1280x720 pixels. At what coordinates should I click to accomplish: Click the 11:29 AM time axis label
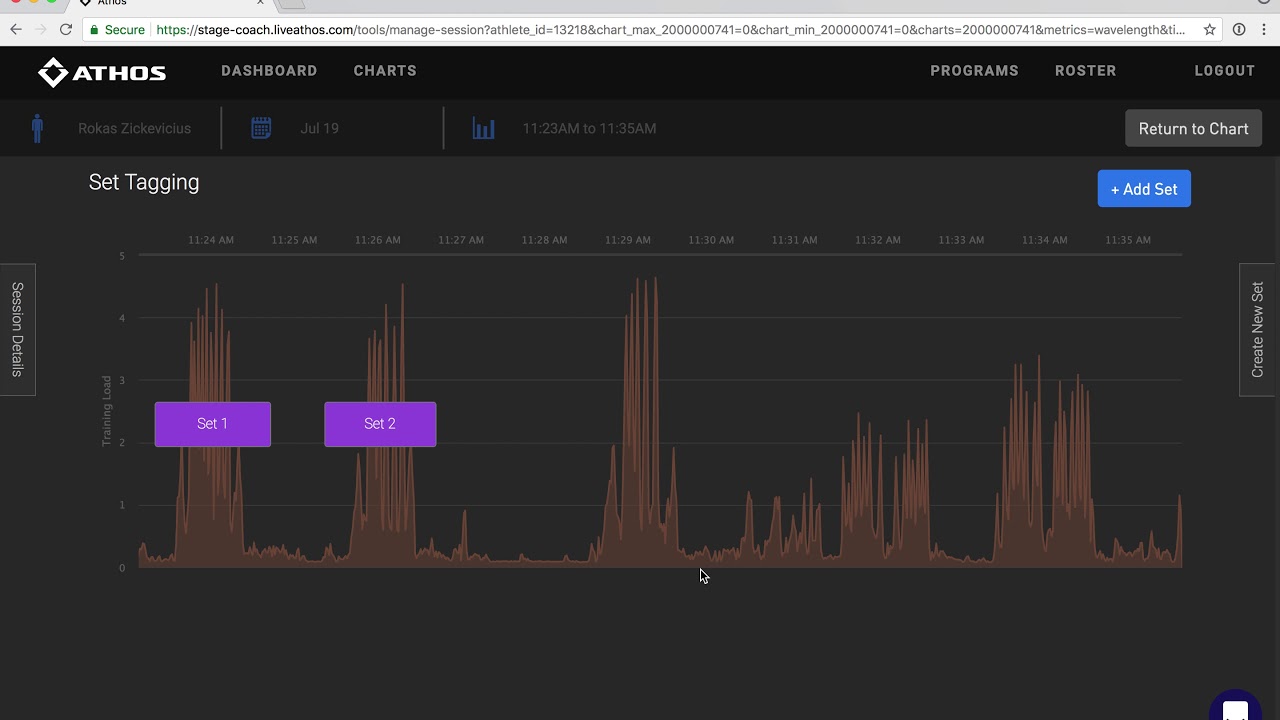click(628, 240)
